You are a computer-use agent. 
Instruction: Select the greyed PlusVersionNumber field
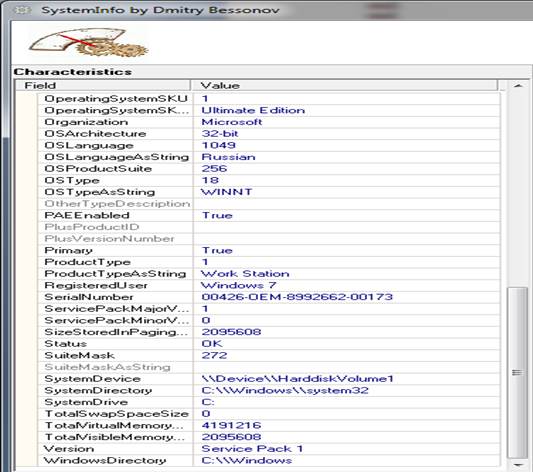(109, 239)
